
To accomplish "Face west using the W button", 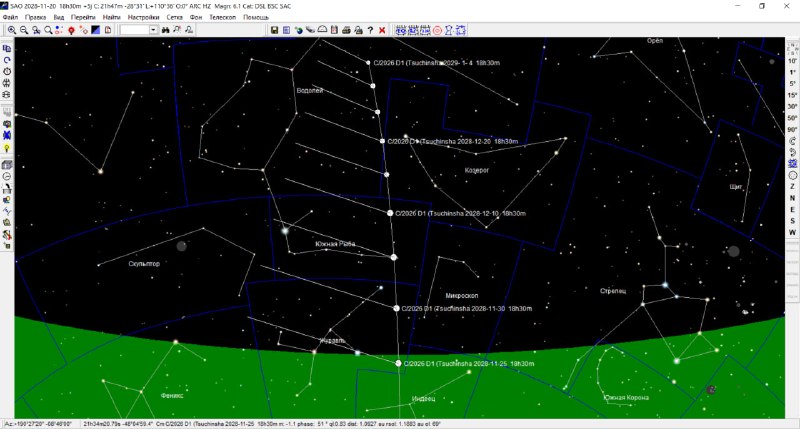I will tap(792, 233).
